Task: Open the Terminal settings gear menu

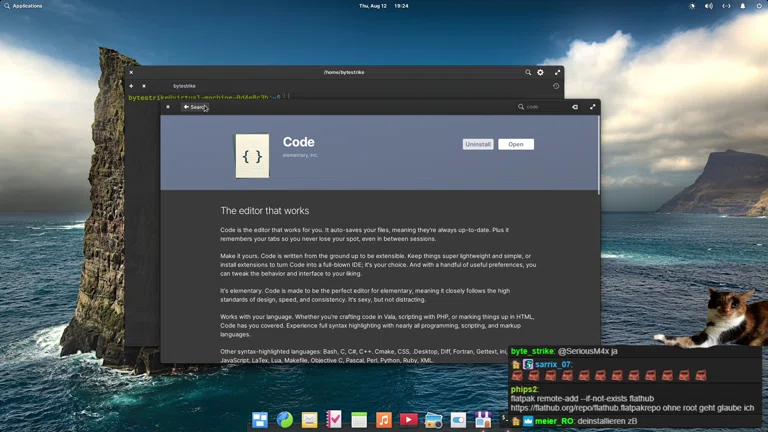Action: (540, 72)
